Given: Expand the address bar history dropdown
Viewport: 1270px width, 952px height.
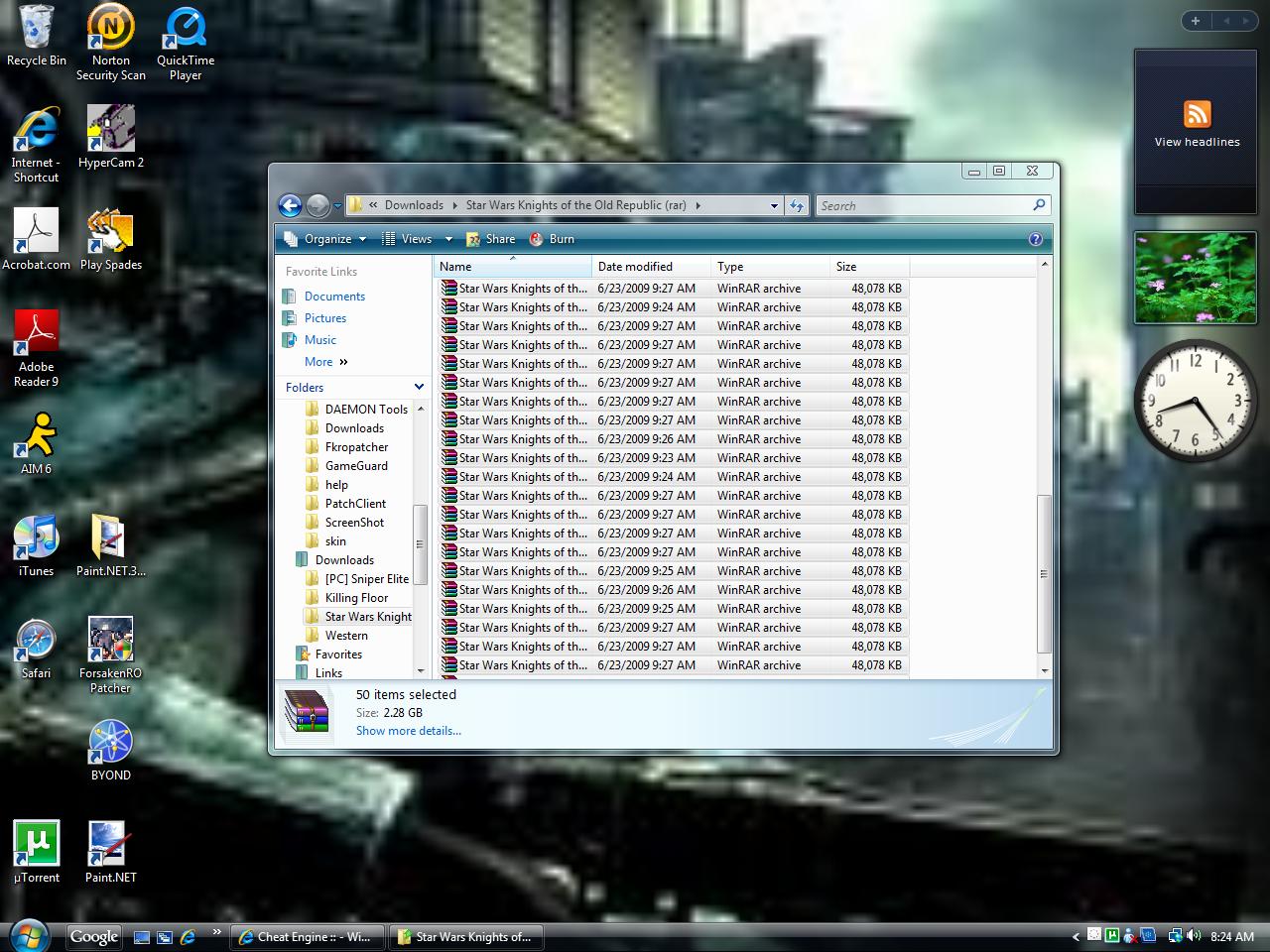Looking at the screenshot, I should (x=774, y=206).
